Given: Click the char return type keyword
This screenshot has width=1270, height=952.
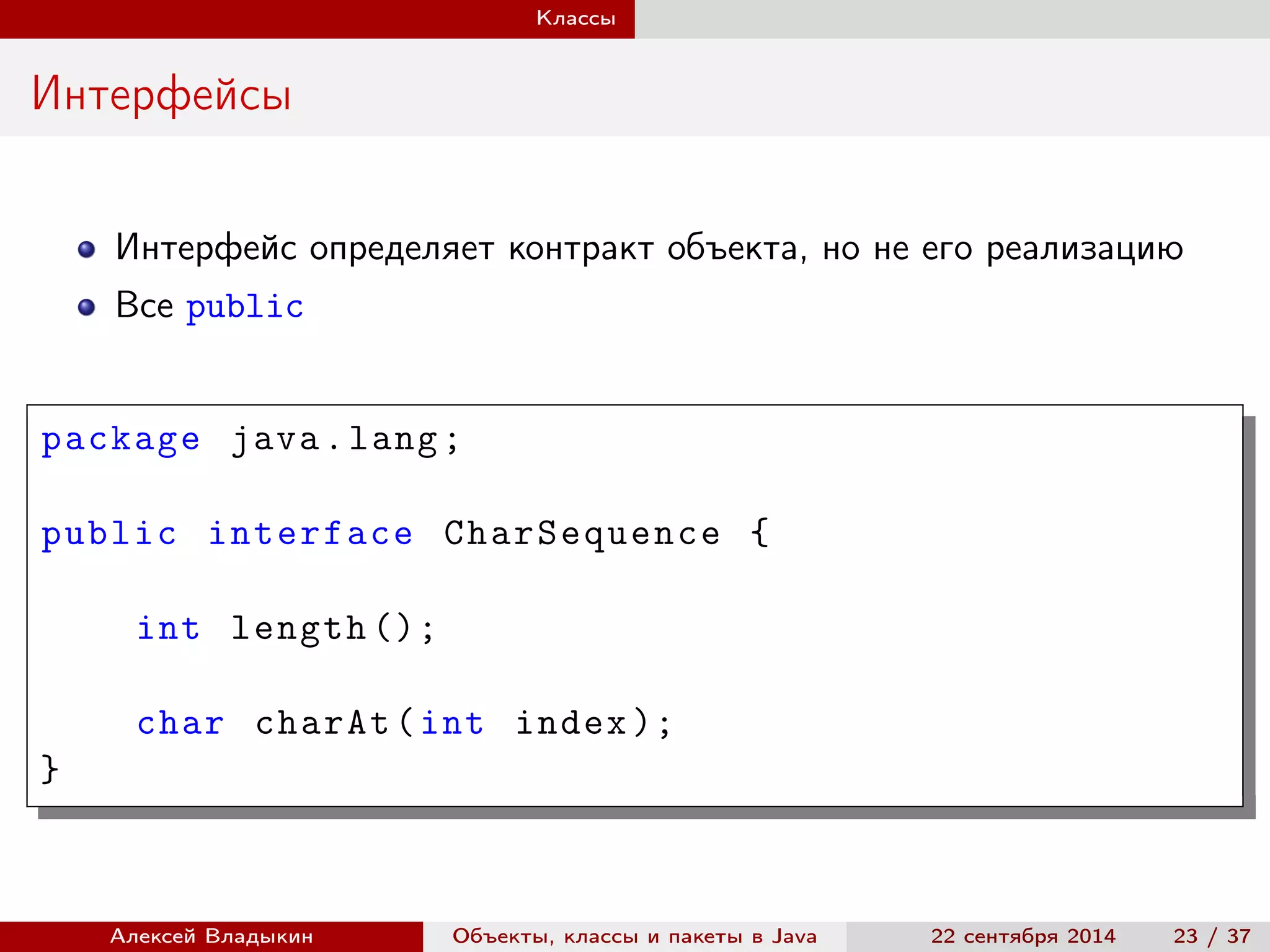Looking at the screenshot, I should pyautogui.click(x=180, y=723).
